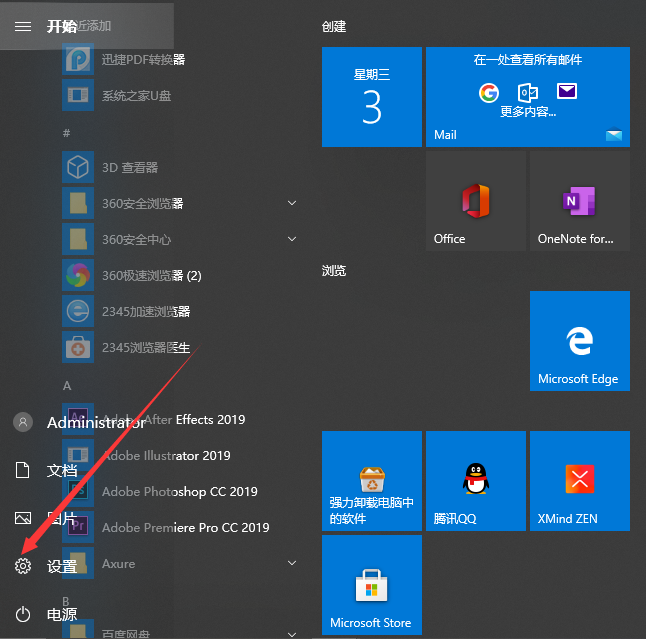Screen dimensions: 646x639
Task: Open the XMind ZEN tile
Action: (x=580, y=481)
